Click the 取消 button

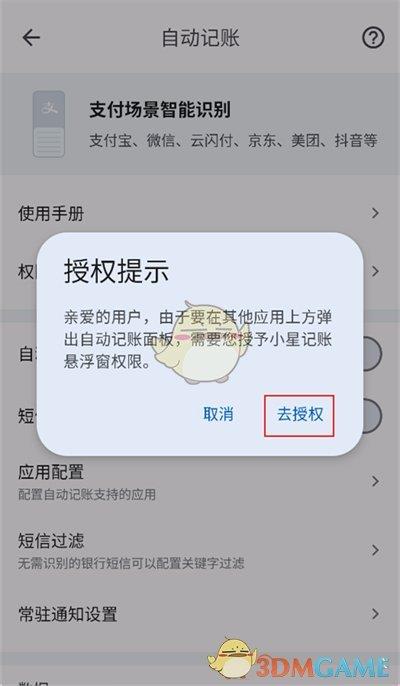218,414
